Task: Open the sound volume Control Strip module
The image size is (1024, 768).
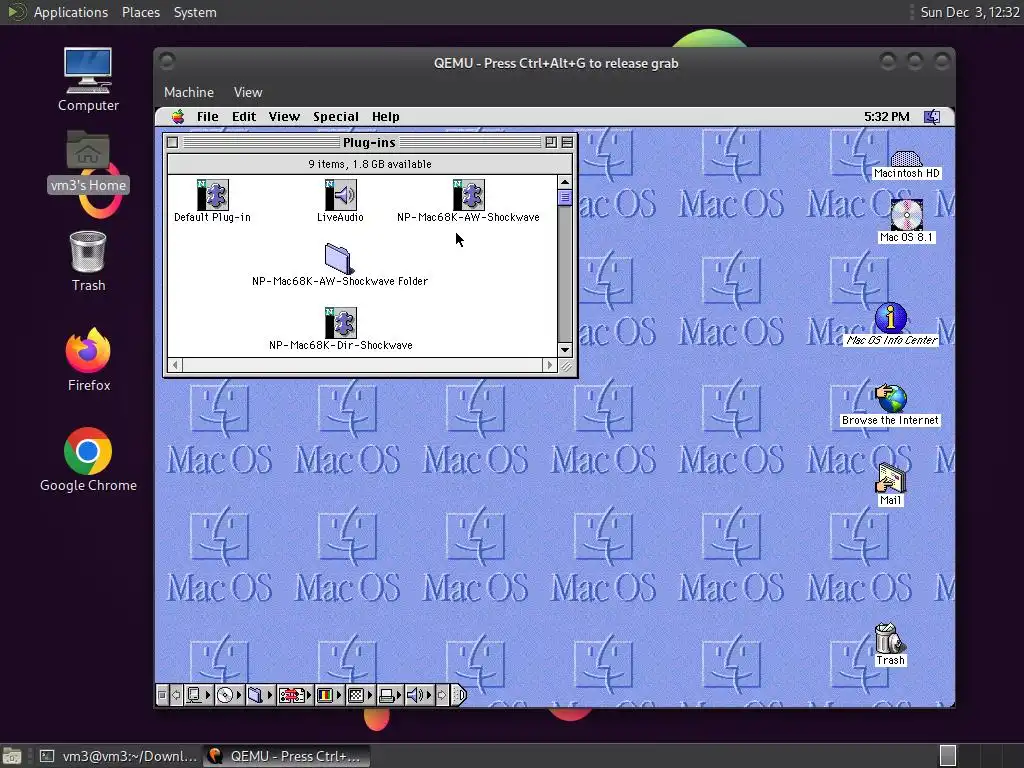Action: [415, 695]
